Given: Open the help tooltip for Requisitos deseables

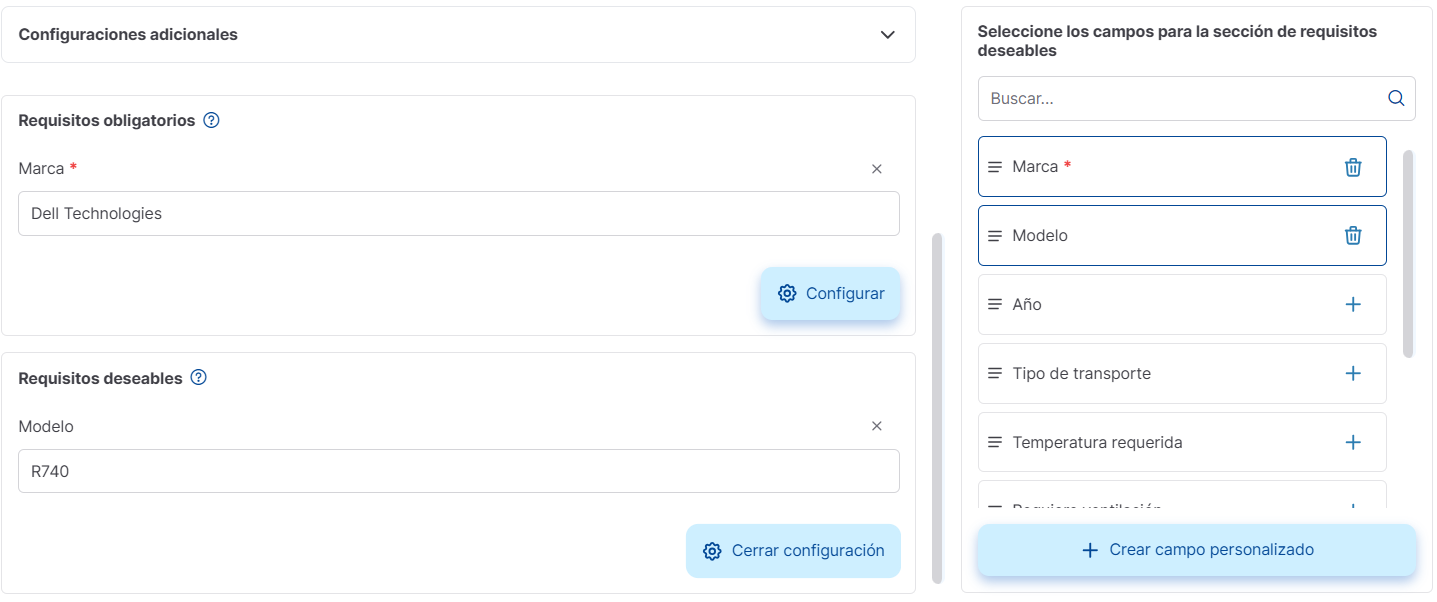Looking at the screenshot, I should [198, 377].
